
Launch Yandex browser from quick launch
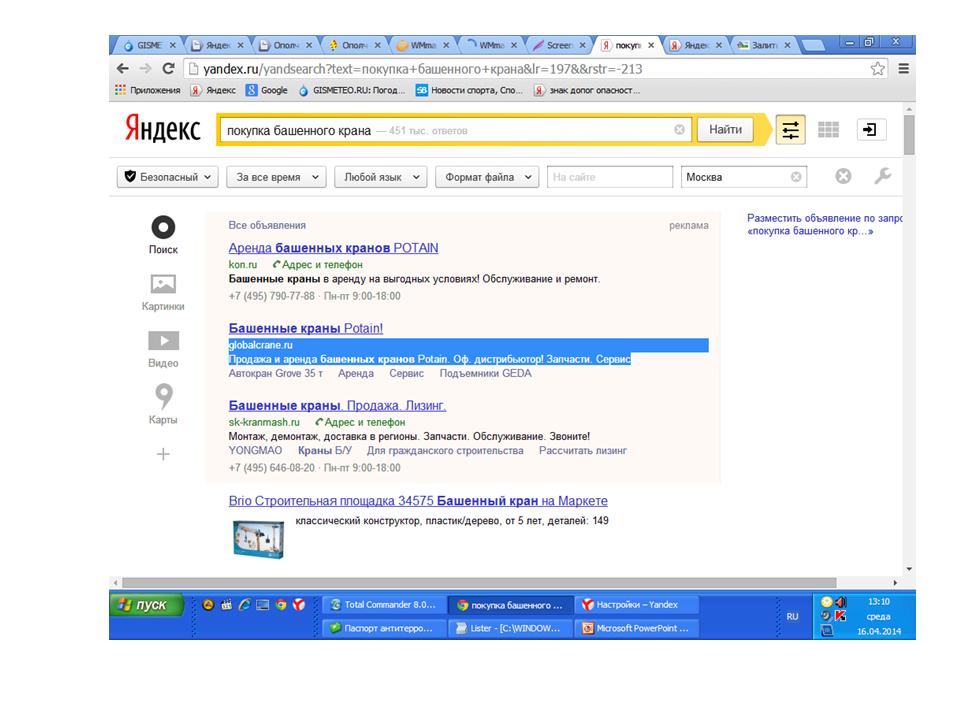point(299,605)
